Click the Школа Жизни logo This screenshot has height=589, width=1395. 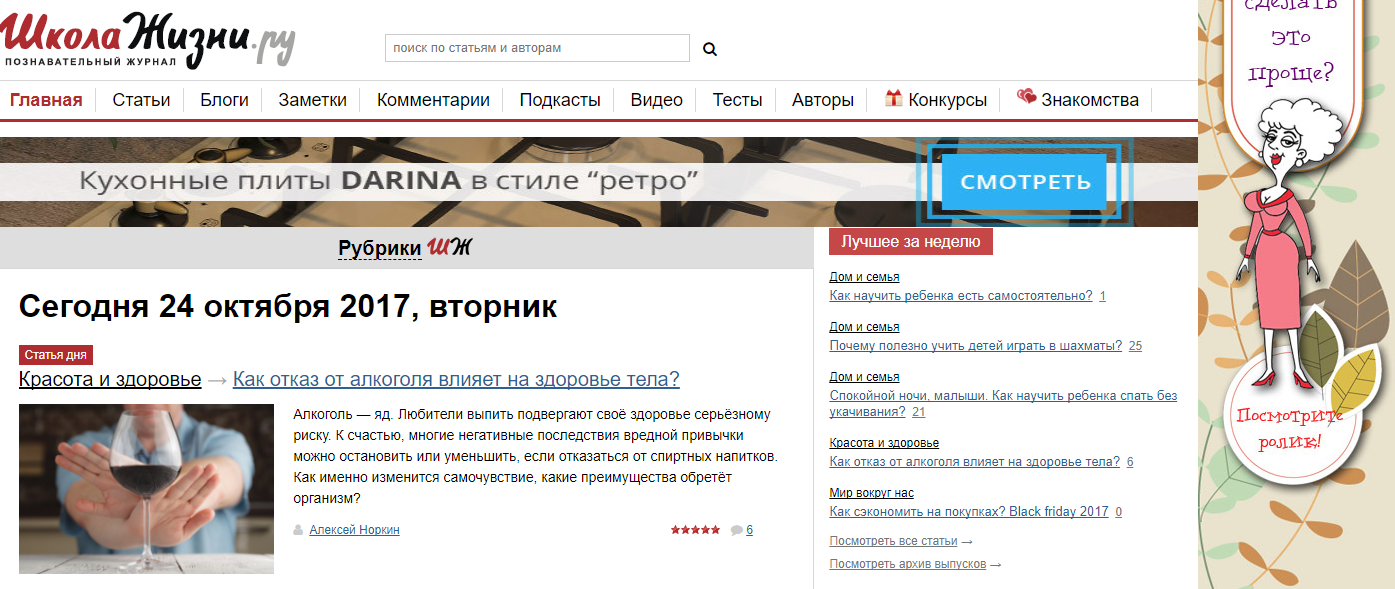pyautogui.click(x=148, y=38)
